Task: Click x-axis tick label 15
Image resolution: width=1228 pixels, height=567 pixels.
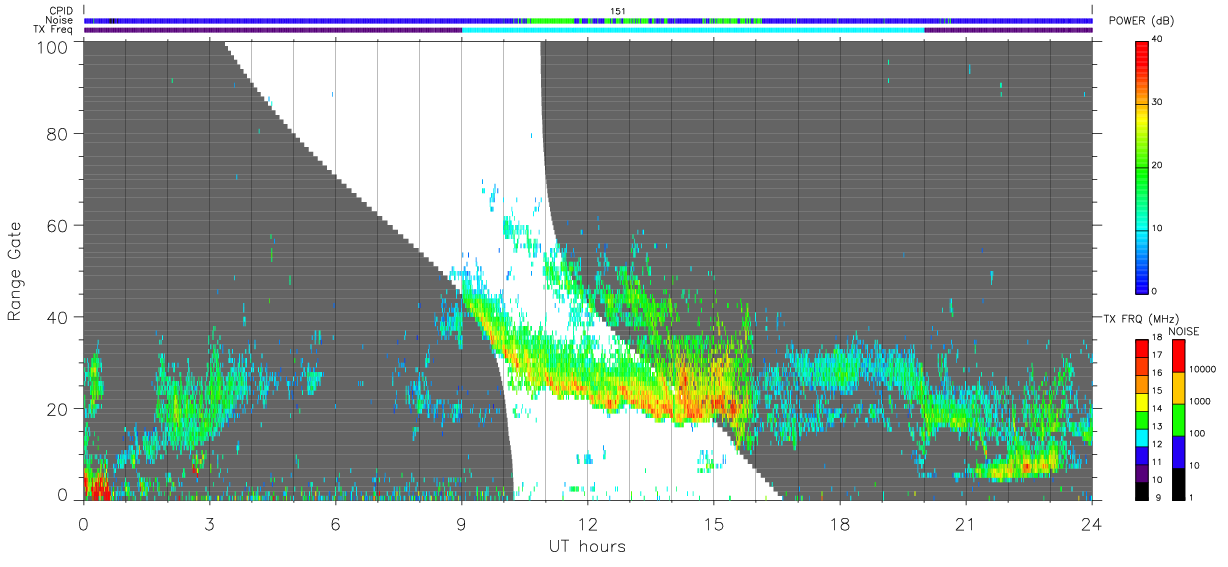Action: point(713,523)
